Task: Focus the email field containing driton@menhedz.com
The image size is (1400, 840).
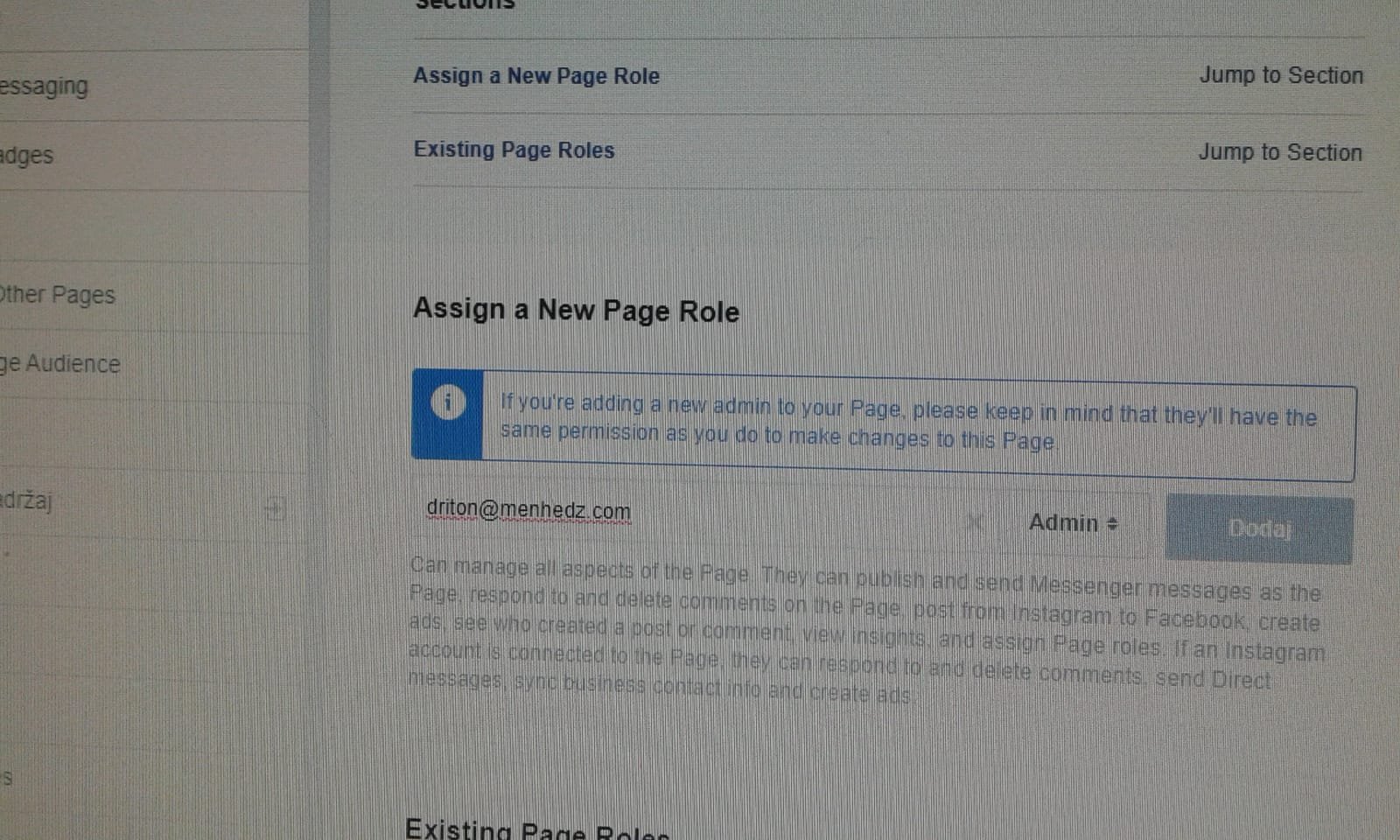Action: tap(682, 512)
